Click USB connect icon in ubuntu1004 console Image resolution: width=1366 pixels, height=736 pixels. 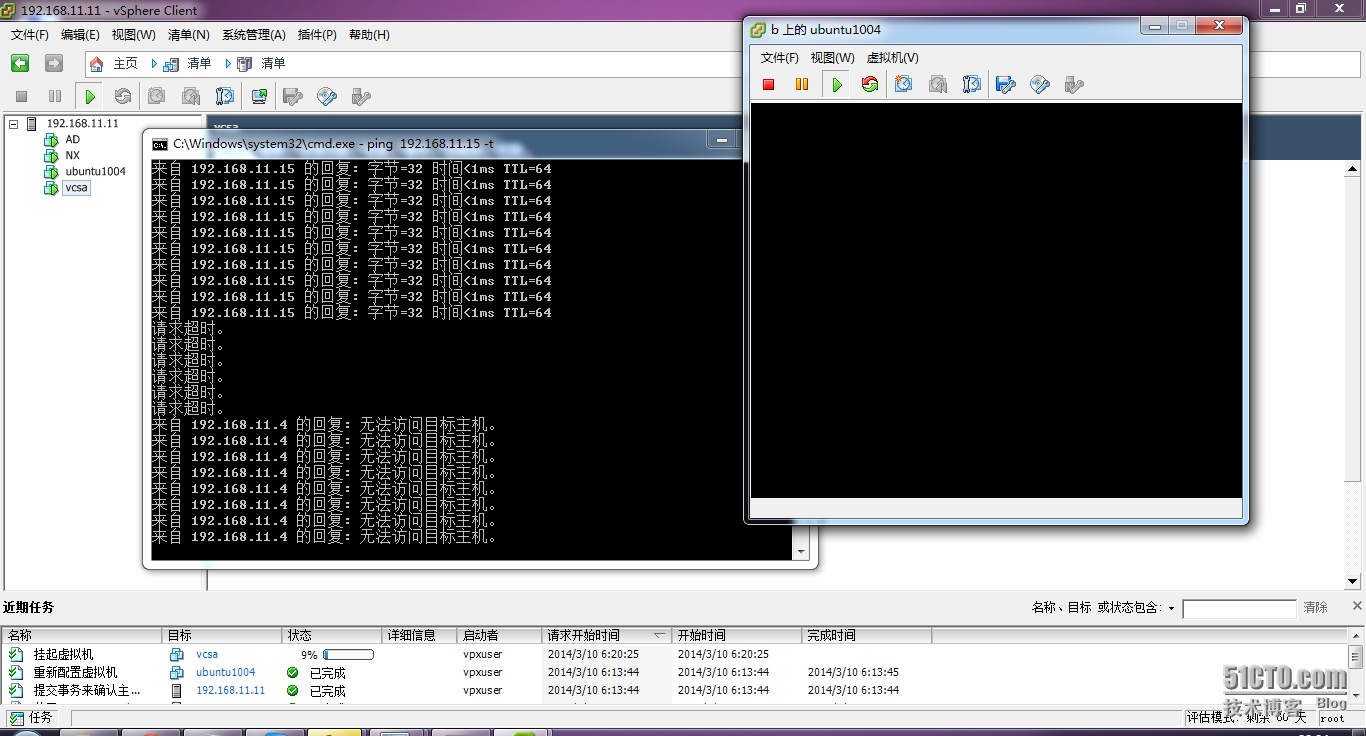coord(1074,84)
